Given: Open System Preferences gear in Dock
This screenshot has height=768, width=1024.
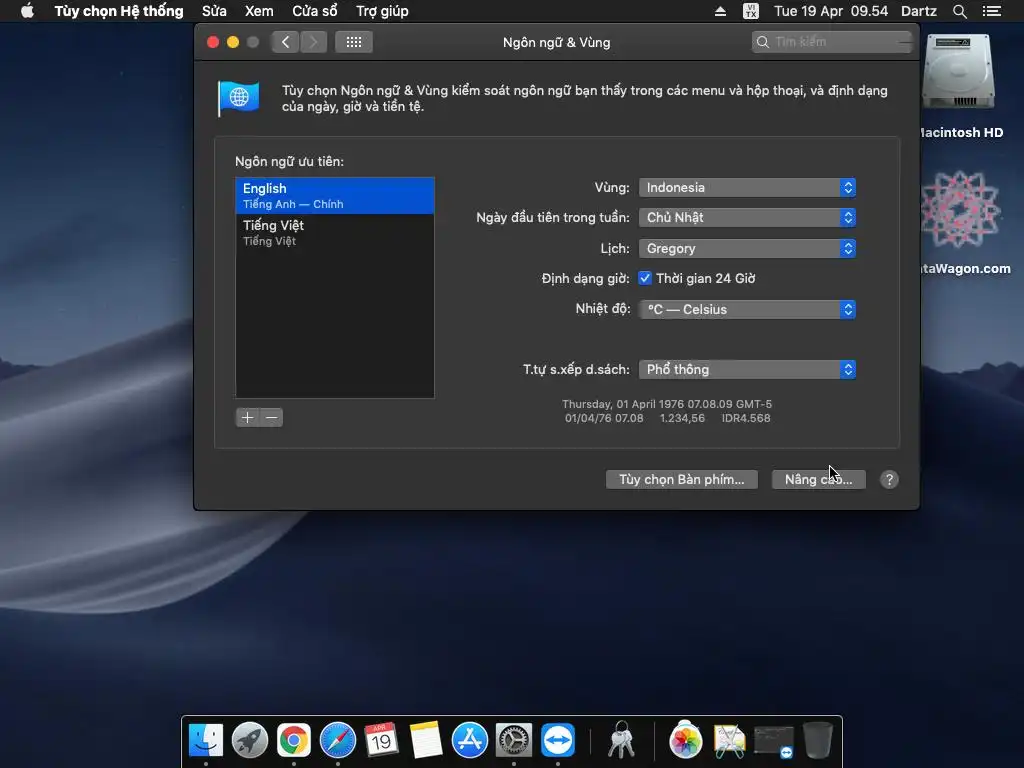Looking at the screenshot, I should tap(514, 740).
